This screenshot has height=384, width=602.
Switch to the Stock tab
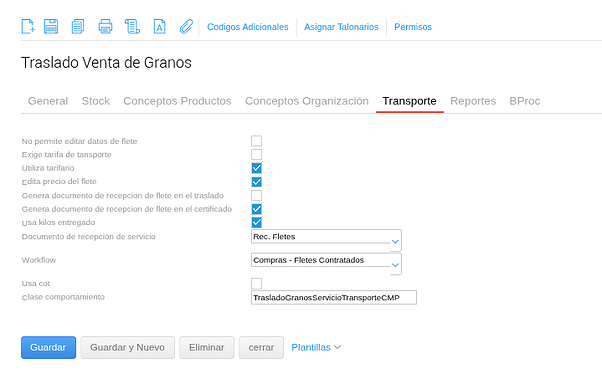[x=96, y=101]
